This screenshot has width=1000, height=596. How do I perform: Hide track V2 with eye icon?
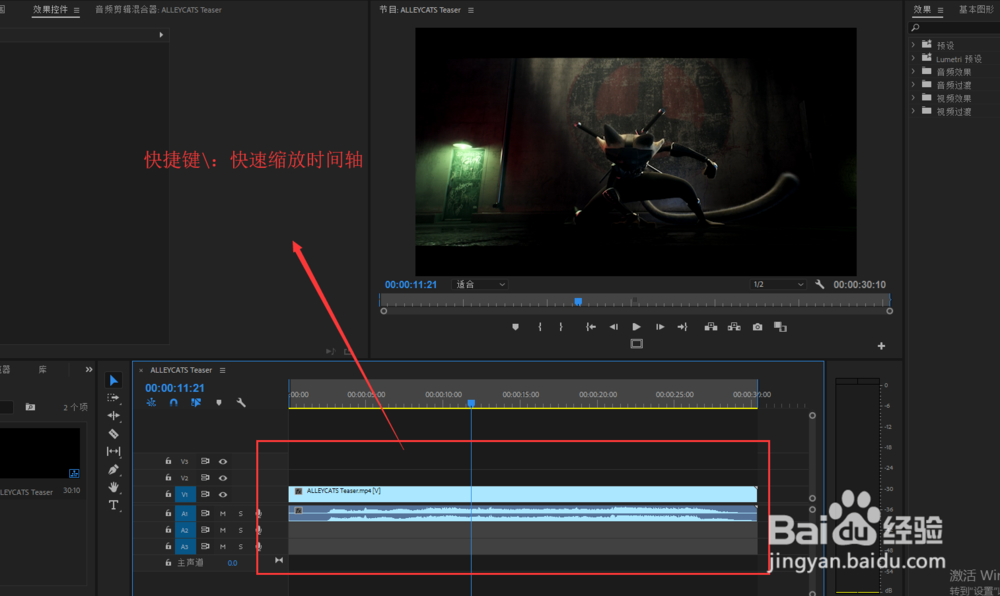[x=223, y=478]
